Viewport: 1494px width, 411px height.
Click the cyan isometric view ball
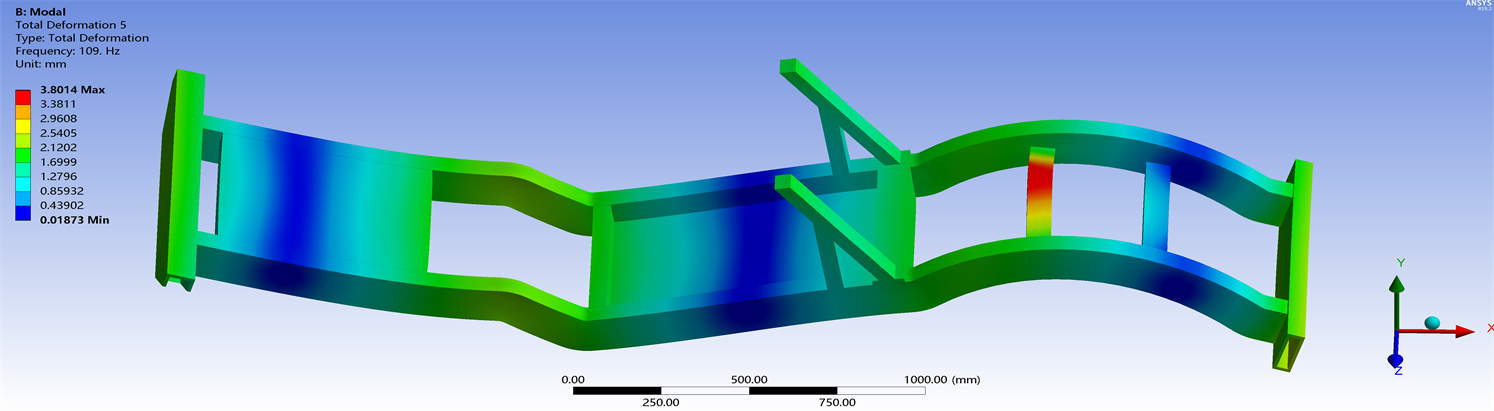[x=1432, y=323]
